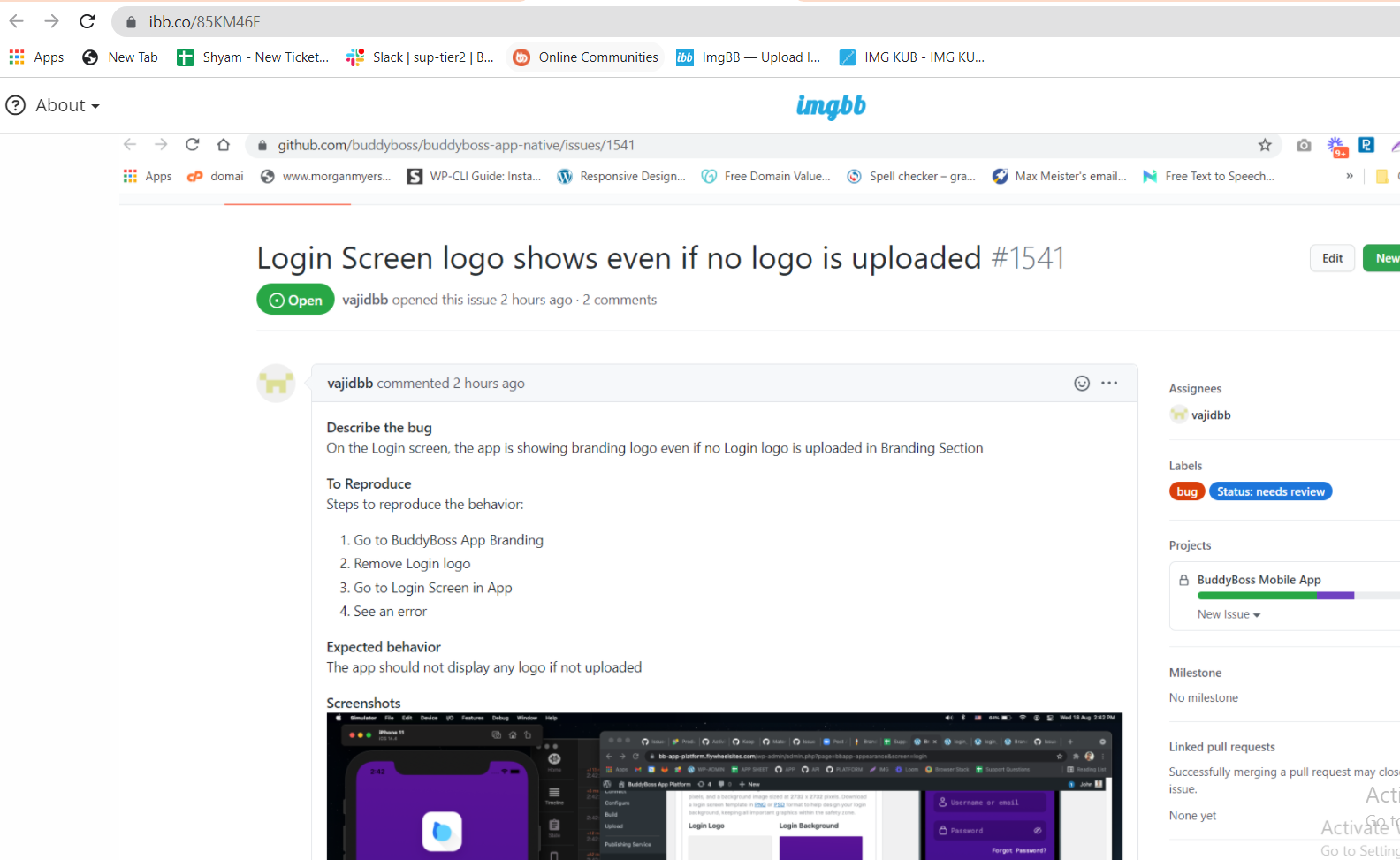The image size is (1400, 860).
Task: Click the browser Forward arrow
Action: (51, 21)
